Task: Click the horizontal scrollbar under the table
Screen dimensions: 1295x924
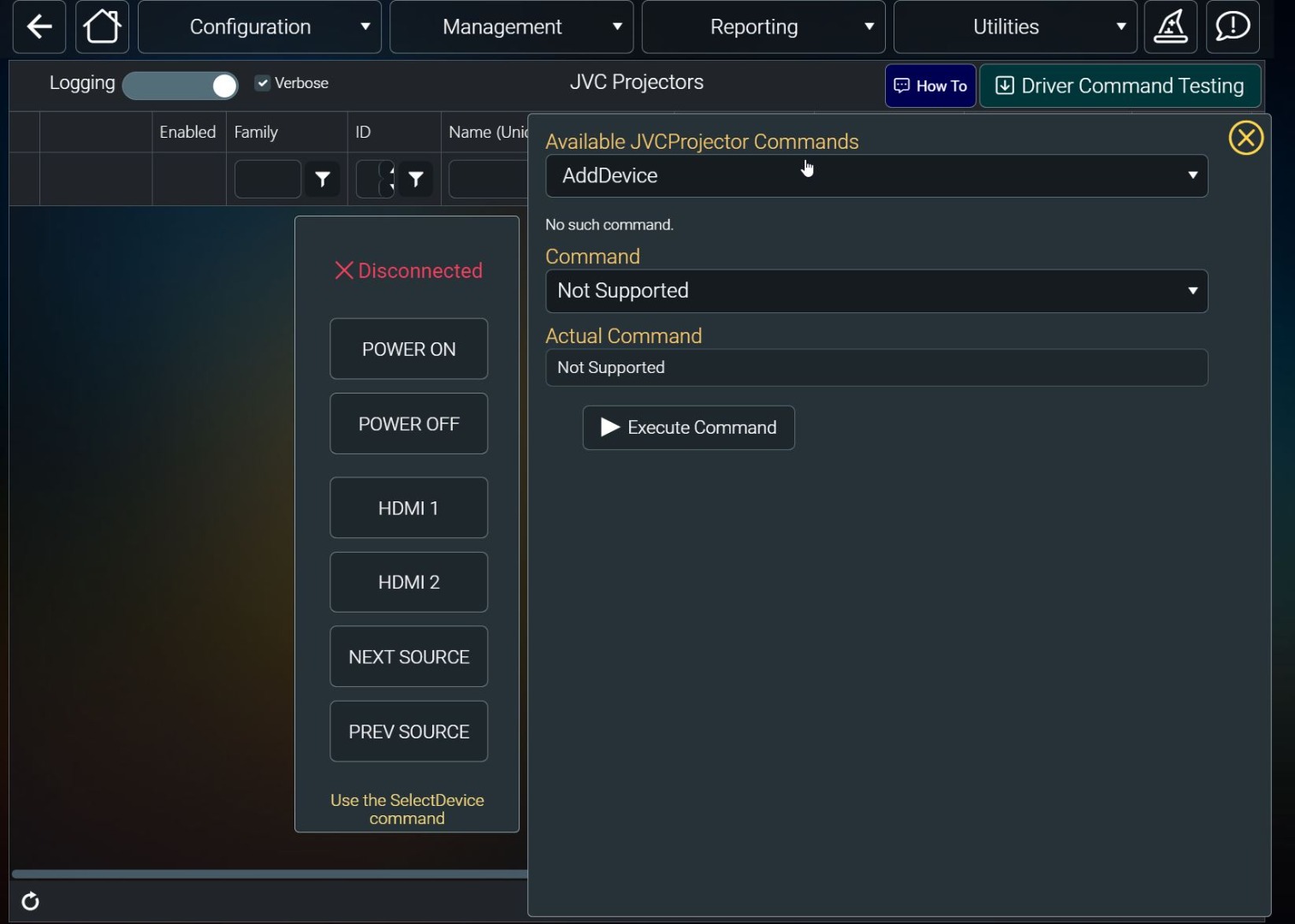Action: click(x=270, y=874)
